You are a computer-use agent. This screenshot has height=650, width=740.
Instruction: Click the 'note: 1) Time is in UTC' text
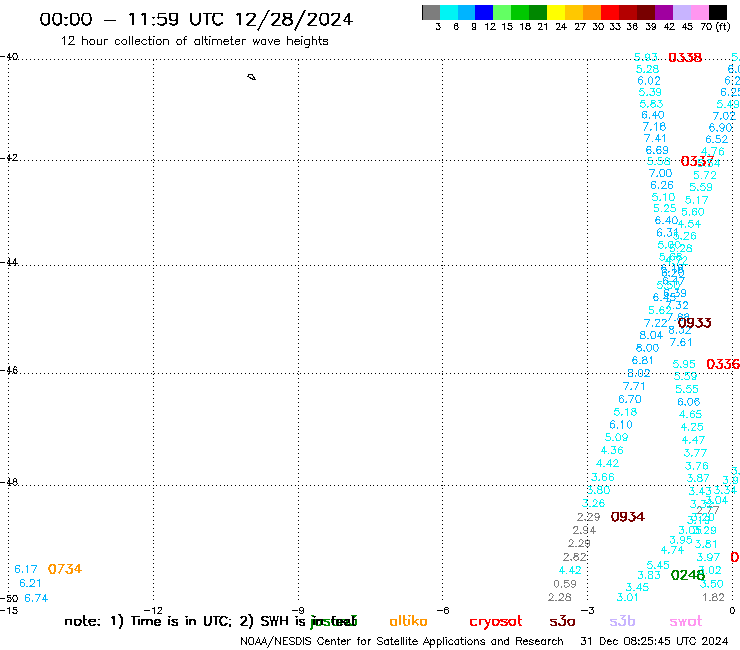click(148, 621)
